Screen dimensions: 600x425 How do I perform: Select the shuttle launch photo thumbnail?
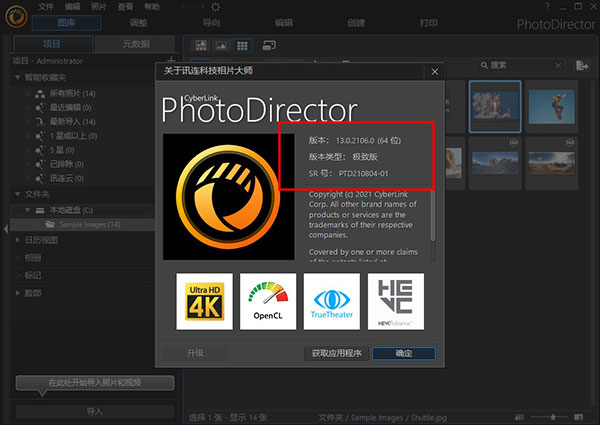[495, 106]
